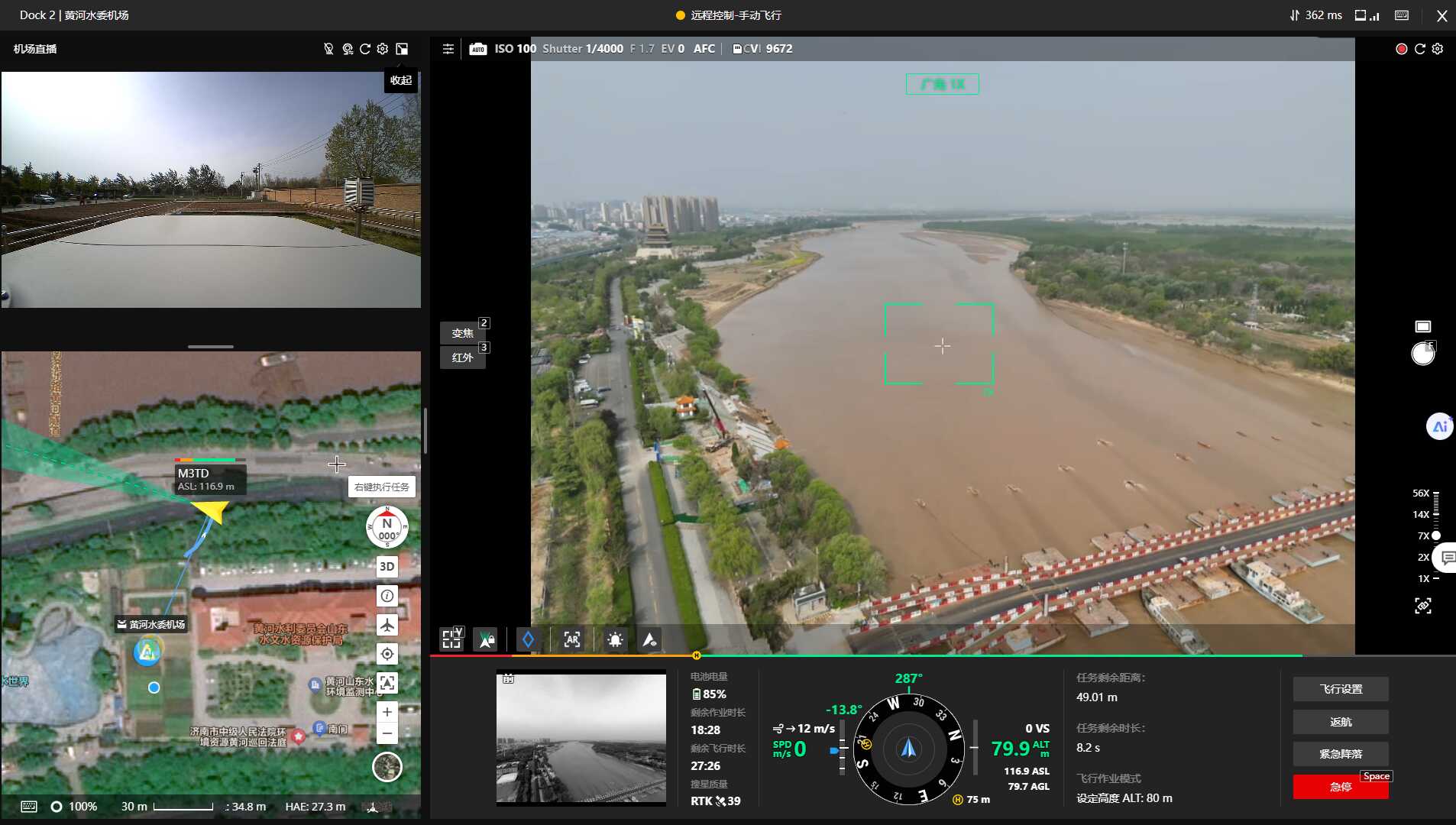Open camera parameter adjustment sliders icon
Viewport: 1456px width, 825px height.
pos(448,49)
